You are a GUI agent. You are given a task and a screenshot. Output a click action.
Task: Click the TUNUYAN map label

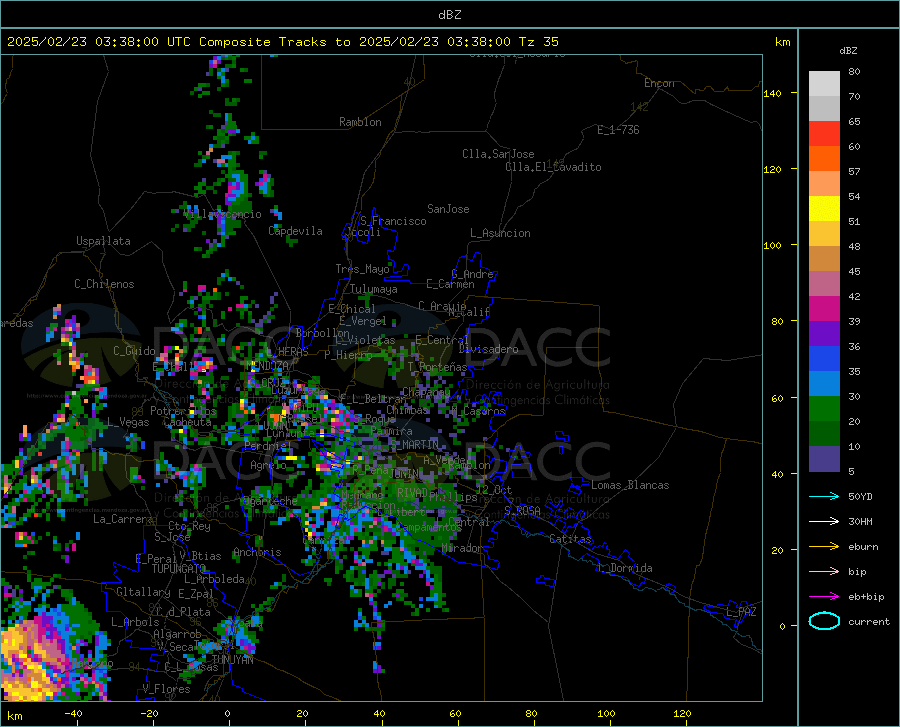232,660
